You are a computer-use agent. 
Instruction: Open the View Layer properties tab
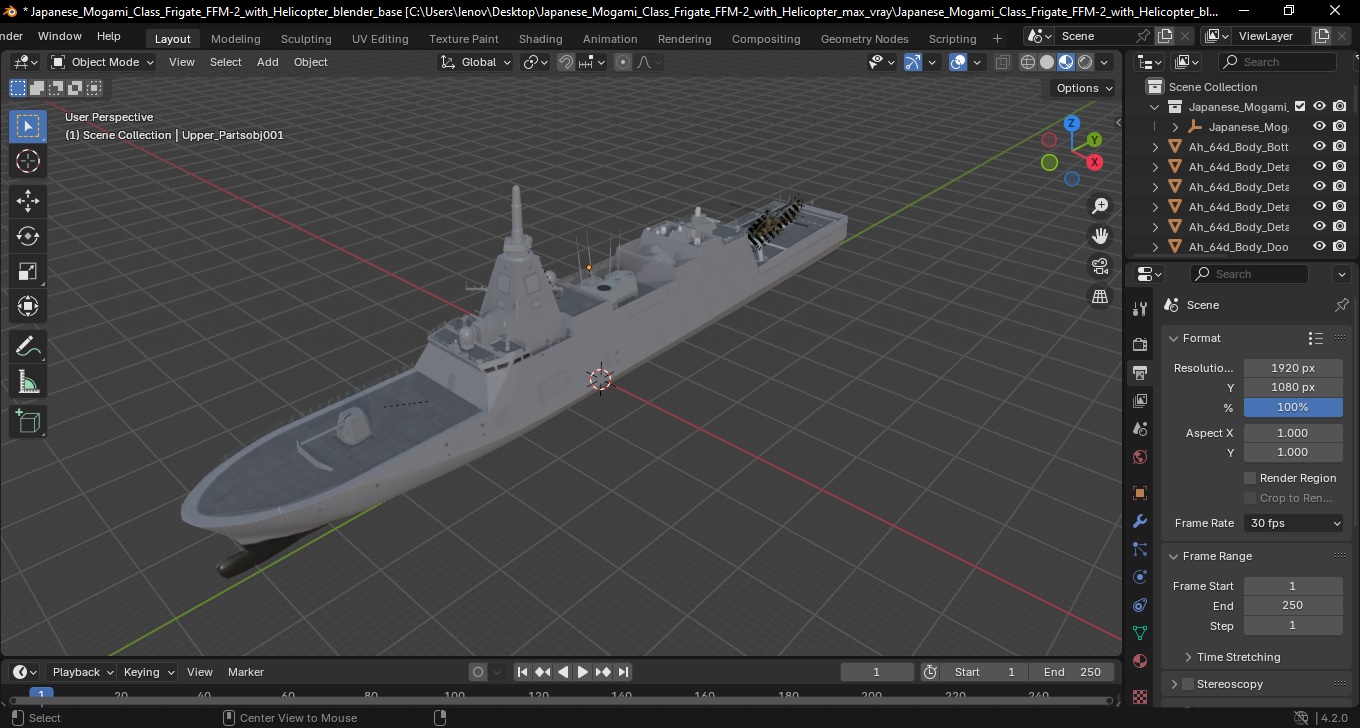click(x=1140, y=401)
